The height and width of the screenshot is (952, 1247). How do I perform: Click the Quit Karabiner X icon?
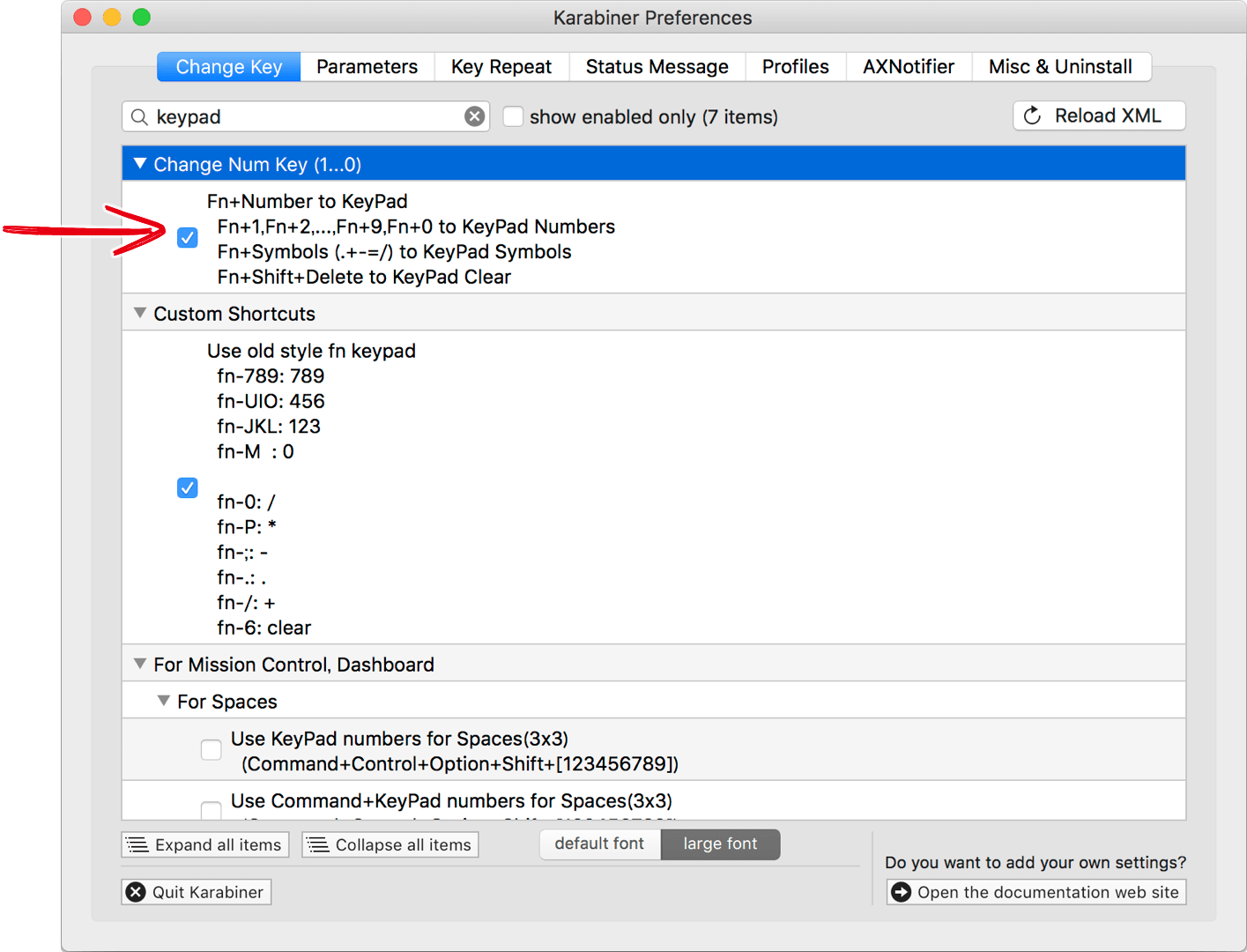click(136, 892)
